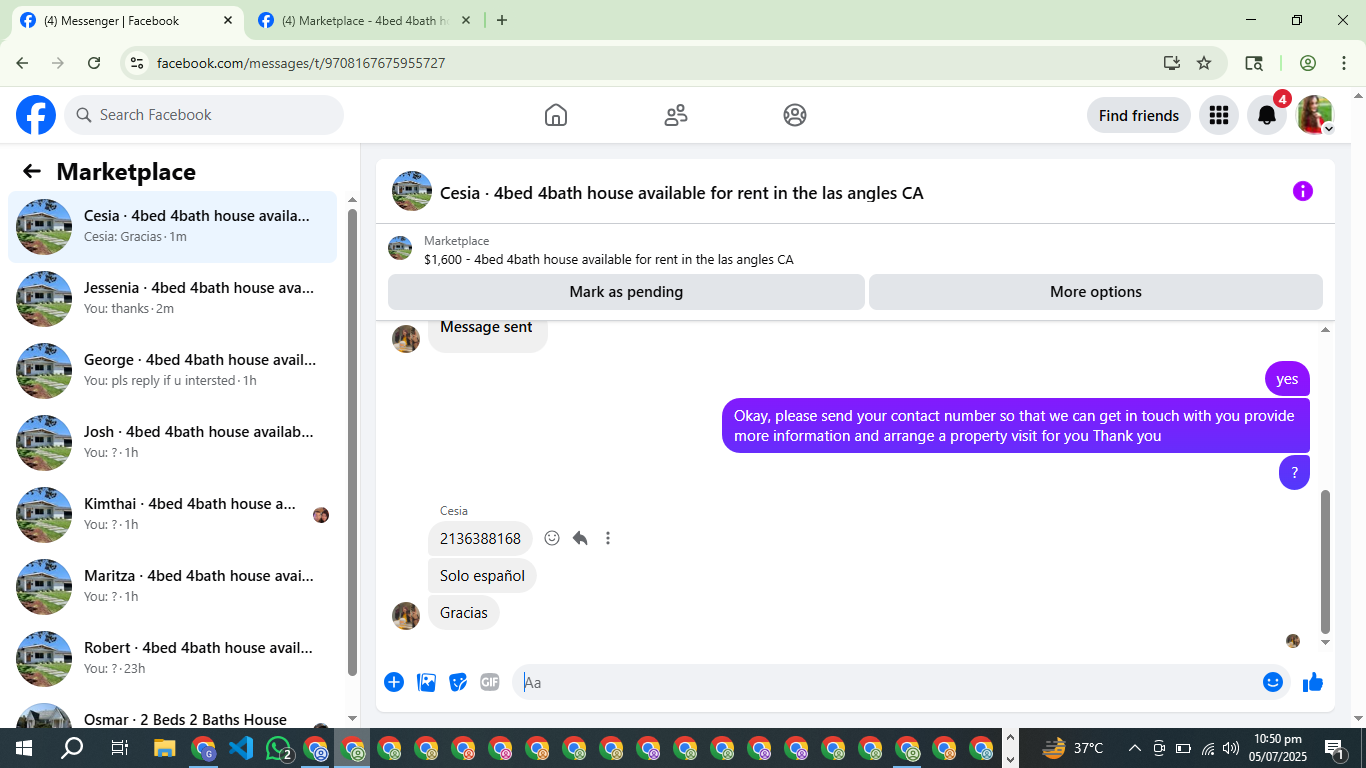This screenshot has width=1366, height=768.
Task: Open the Windows Start menu
Action: pos(24,748)
